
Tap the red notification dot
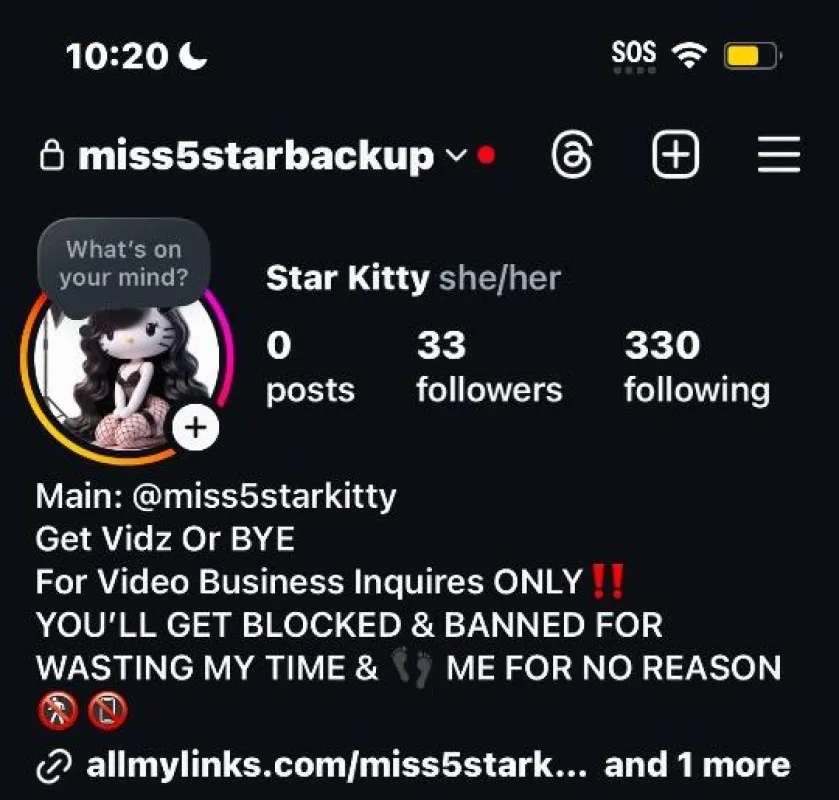[x=486, y=155]
